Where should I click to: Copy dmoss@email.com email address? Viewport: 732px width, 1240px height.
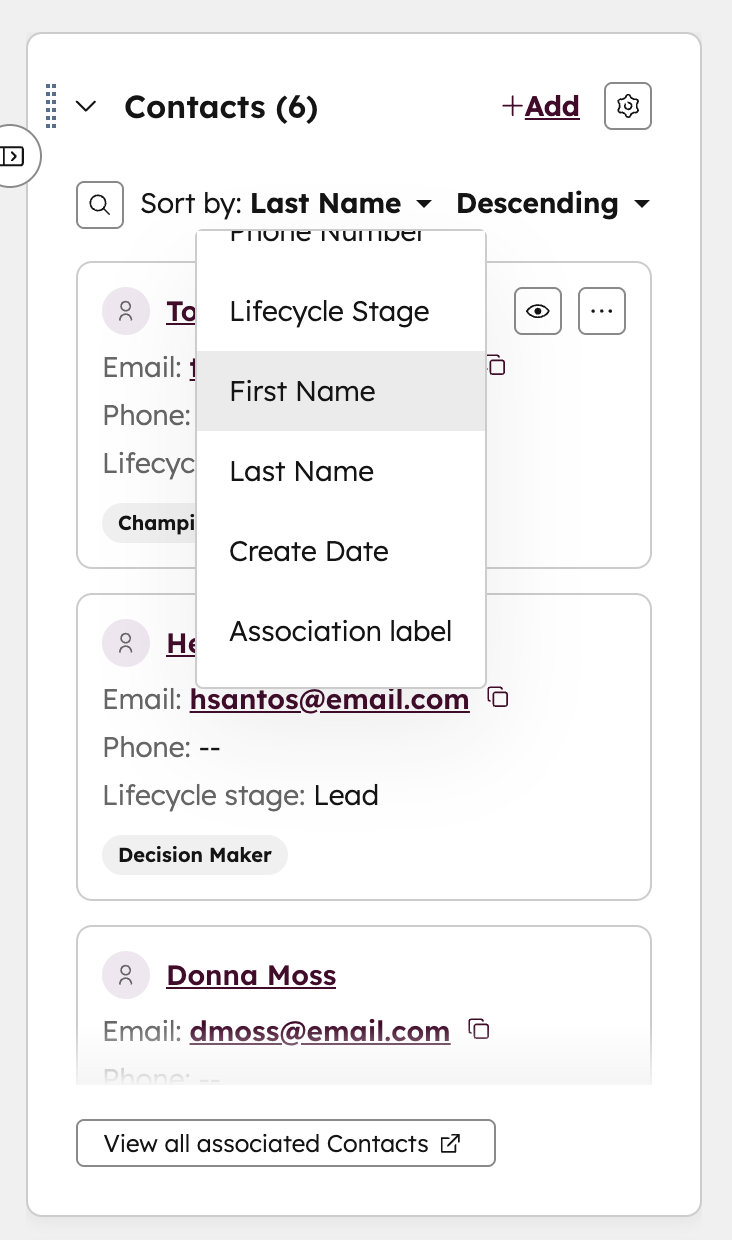[x=479, y=1029]
